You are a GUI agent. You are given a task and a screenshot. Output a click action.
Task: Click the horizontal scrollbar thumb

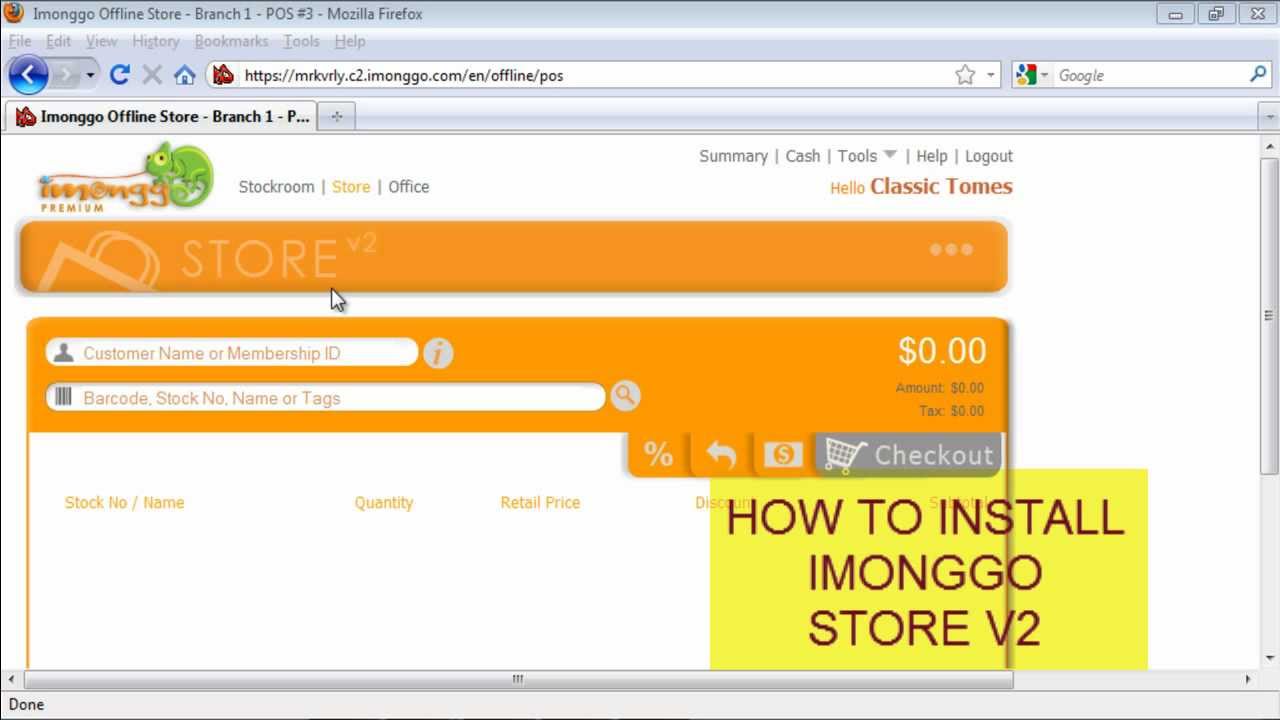tap(517, 679)
